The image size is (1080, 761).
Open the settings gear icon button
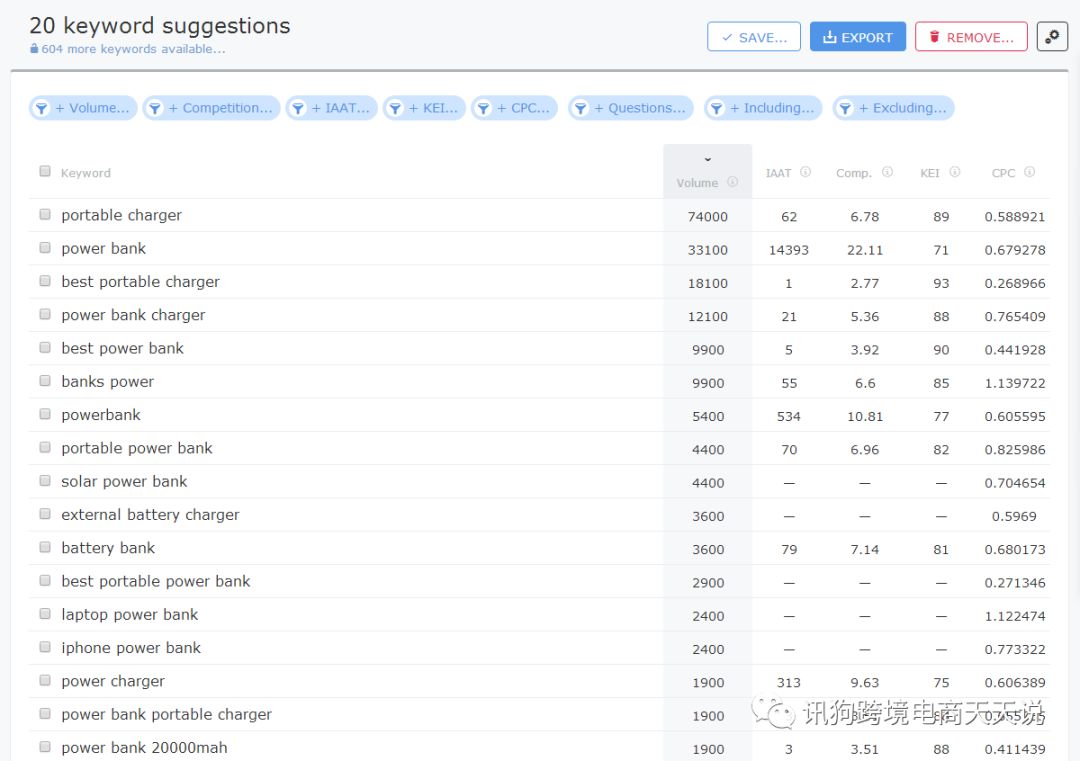pos(1052,37)
